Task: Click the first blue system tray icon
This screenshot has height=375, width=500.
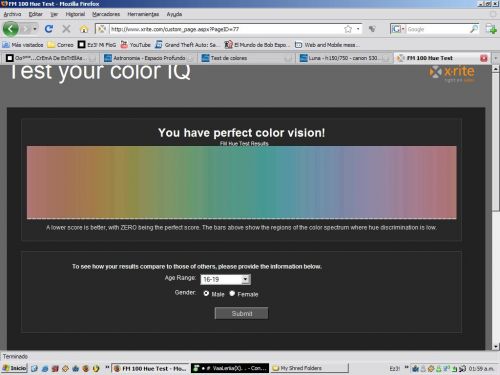Action: 415,368
